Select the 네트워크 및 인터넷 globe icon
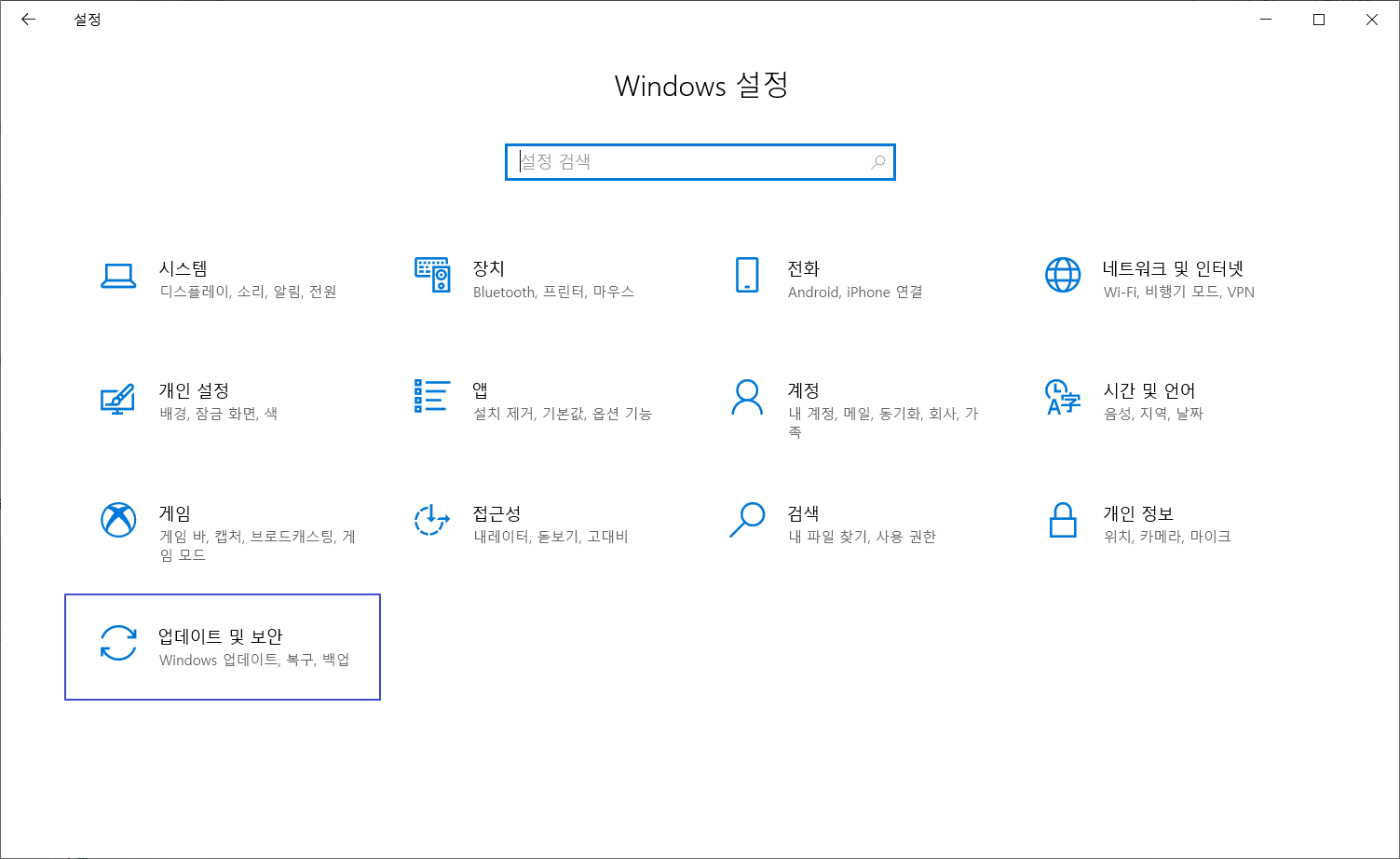 click(1063, 275)
